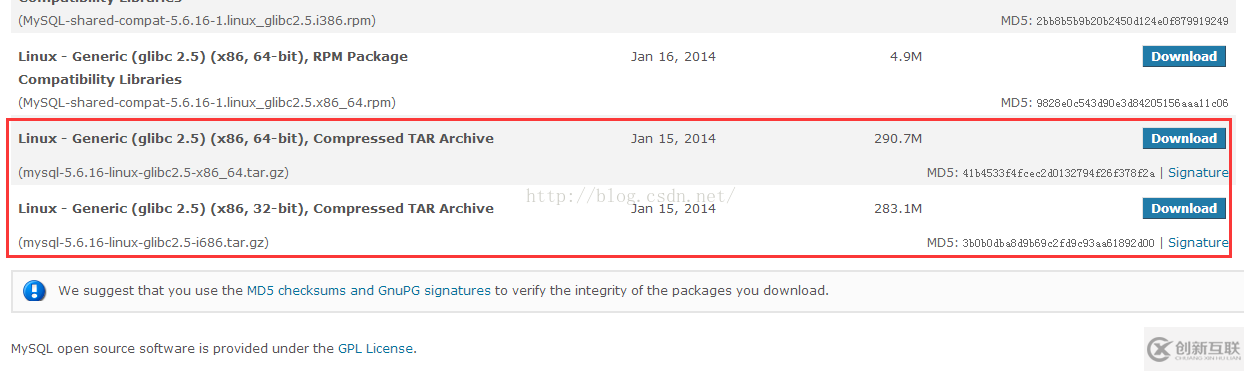Screen dimensions: 1244x371
Task: Click the Jan 16, 2014 release date
Action: click(x=673, y=57)
